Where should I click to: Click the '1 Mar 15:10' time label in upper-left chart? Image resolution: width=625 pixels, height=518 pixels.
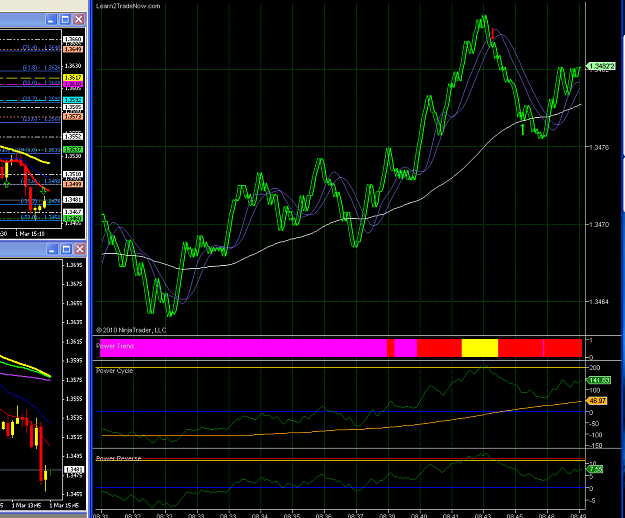(x=30, y=234)
